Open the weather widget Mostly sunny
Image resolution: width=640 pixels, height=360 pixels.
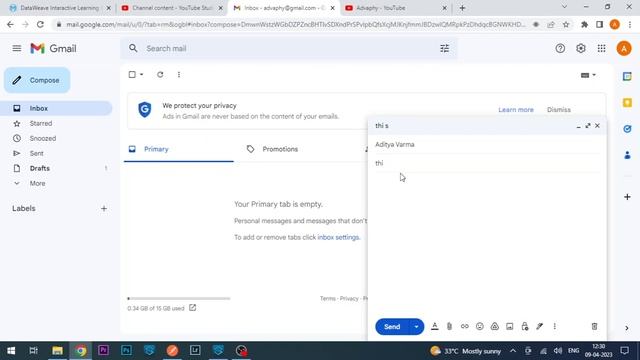point(465,351)
